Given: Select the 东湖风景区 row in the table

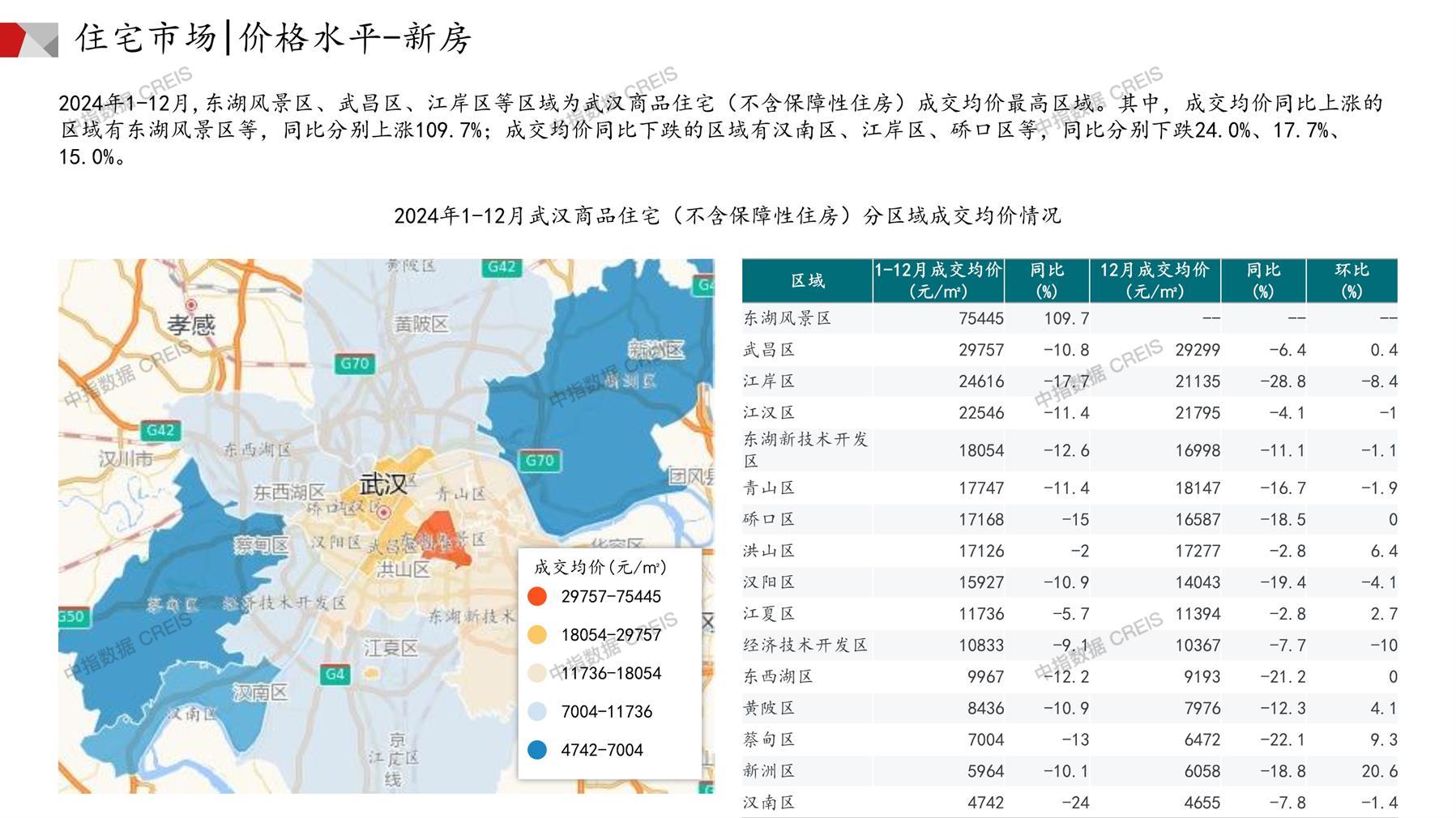Looking at the screenshot, I should (x=788, y=318).
